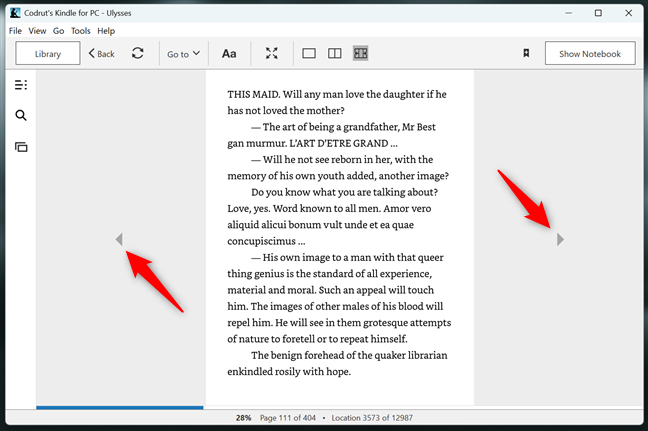Click the text 'concupiscimus ...'
The image size is (648, 431).
tap(267, 241)
